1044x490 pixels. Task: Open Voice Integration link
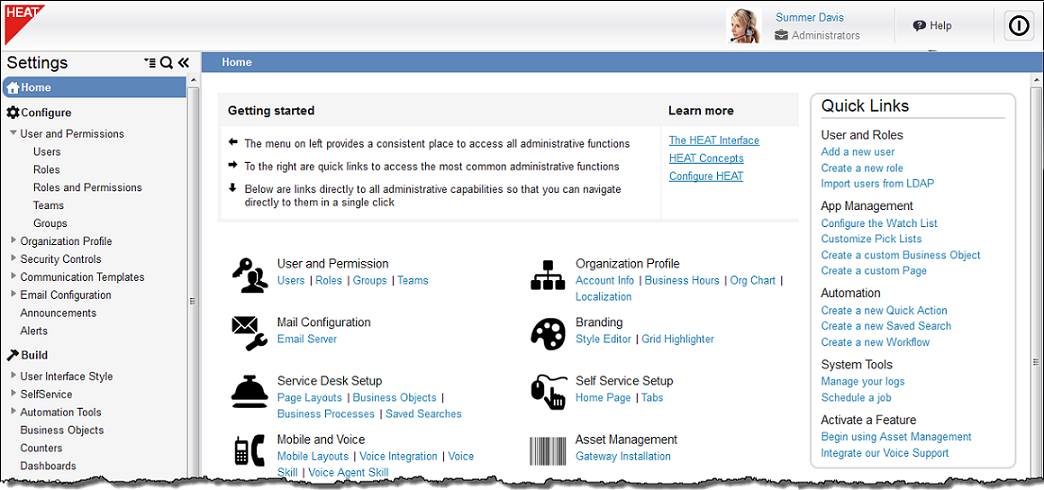point(399,456)
